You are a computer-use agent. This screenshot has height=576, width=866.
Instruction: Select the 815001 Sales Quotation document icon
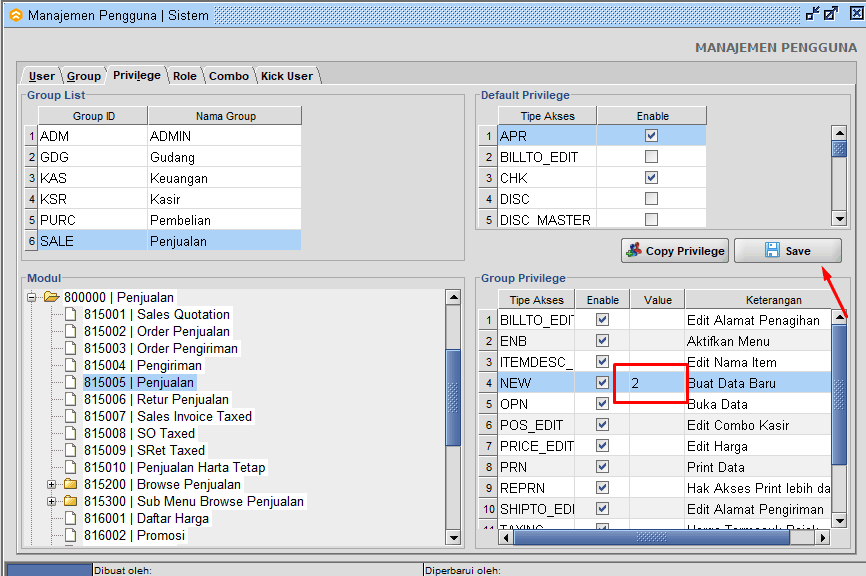70,314
